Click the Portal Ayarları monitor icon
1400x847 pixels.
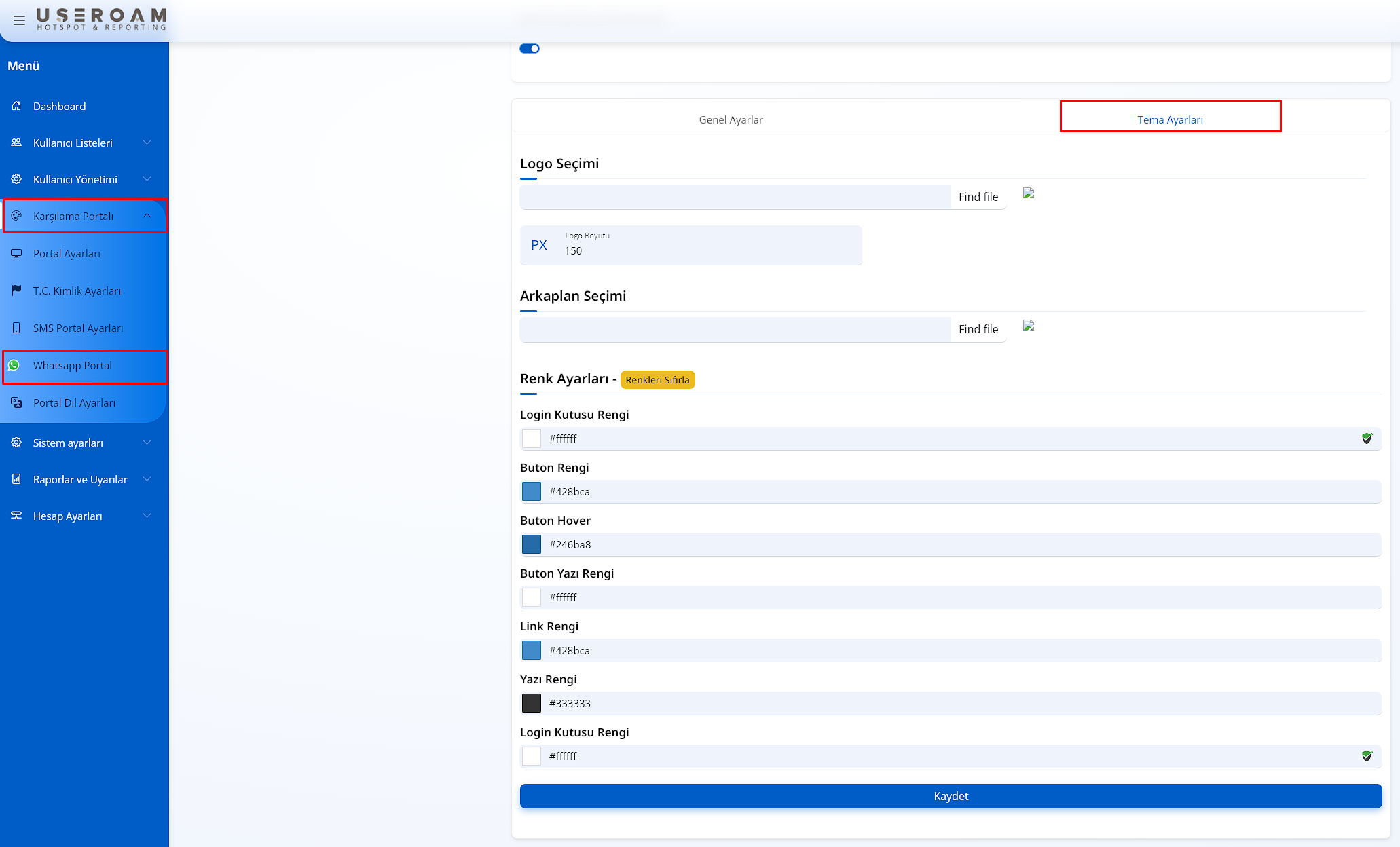coord(16,253)
